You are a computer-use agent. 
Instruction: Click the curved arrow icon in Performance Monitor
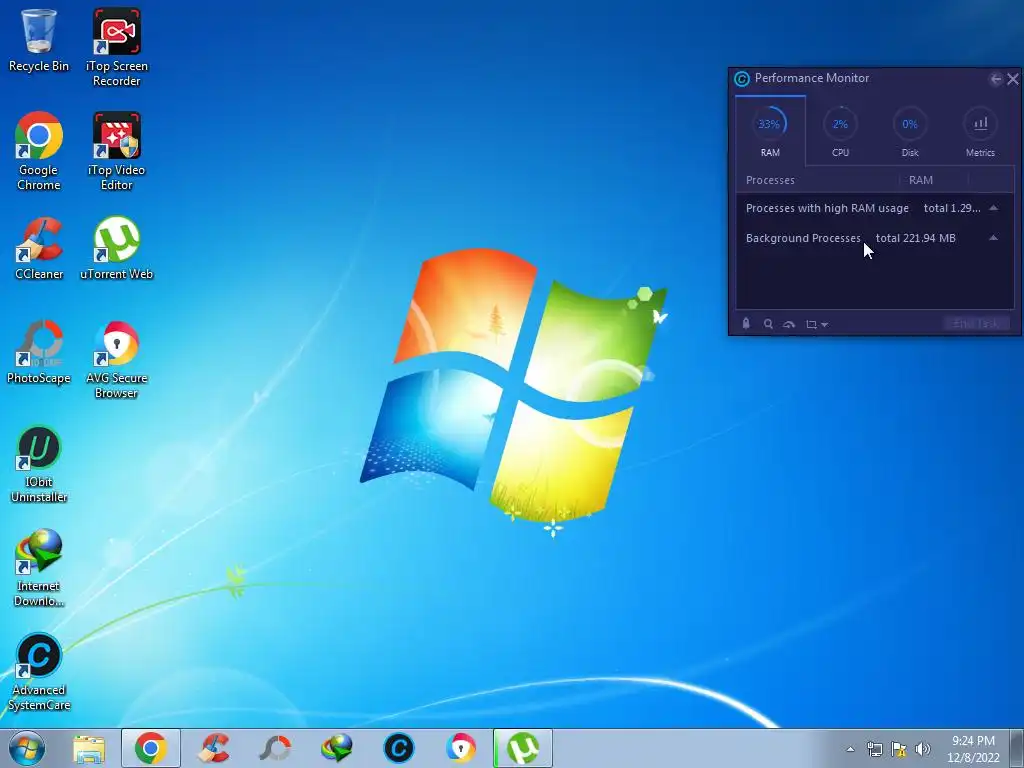point(789,325)
